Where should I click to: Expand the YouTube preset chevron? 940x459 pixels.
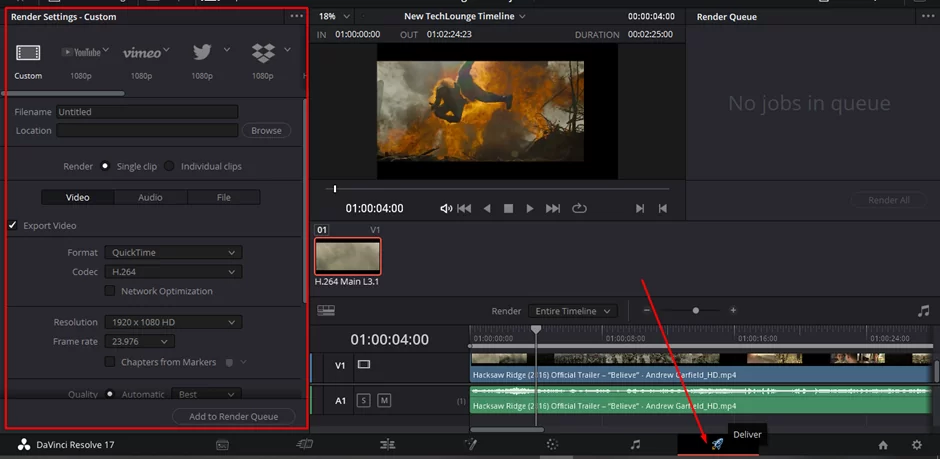click(x=106, y=49)
